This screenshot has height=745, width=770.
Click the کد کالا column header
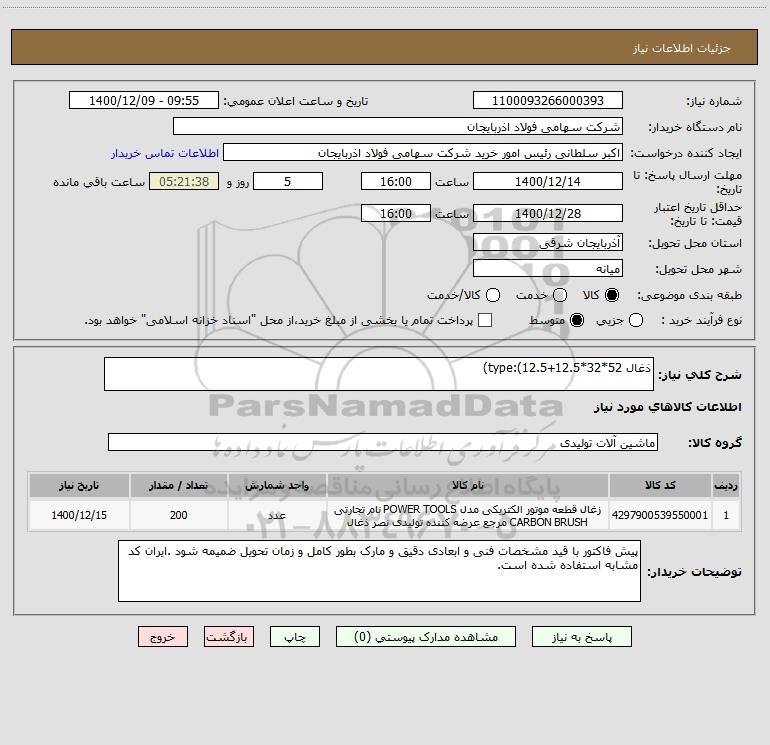pos(660,485)
